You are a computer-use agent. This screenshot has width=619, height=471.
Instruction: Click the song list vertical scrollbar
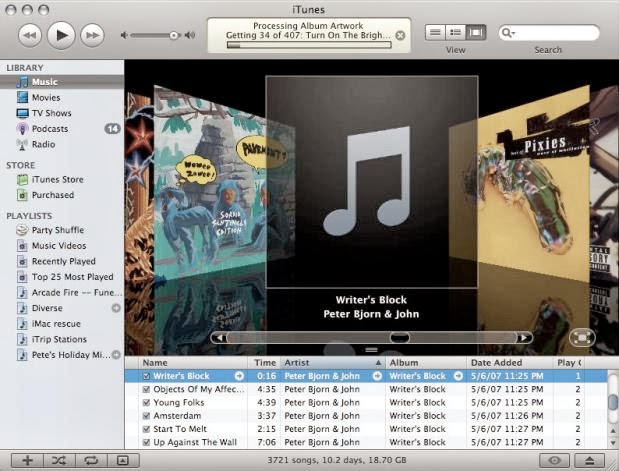[613, 403]
